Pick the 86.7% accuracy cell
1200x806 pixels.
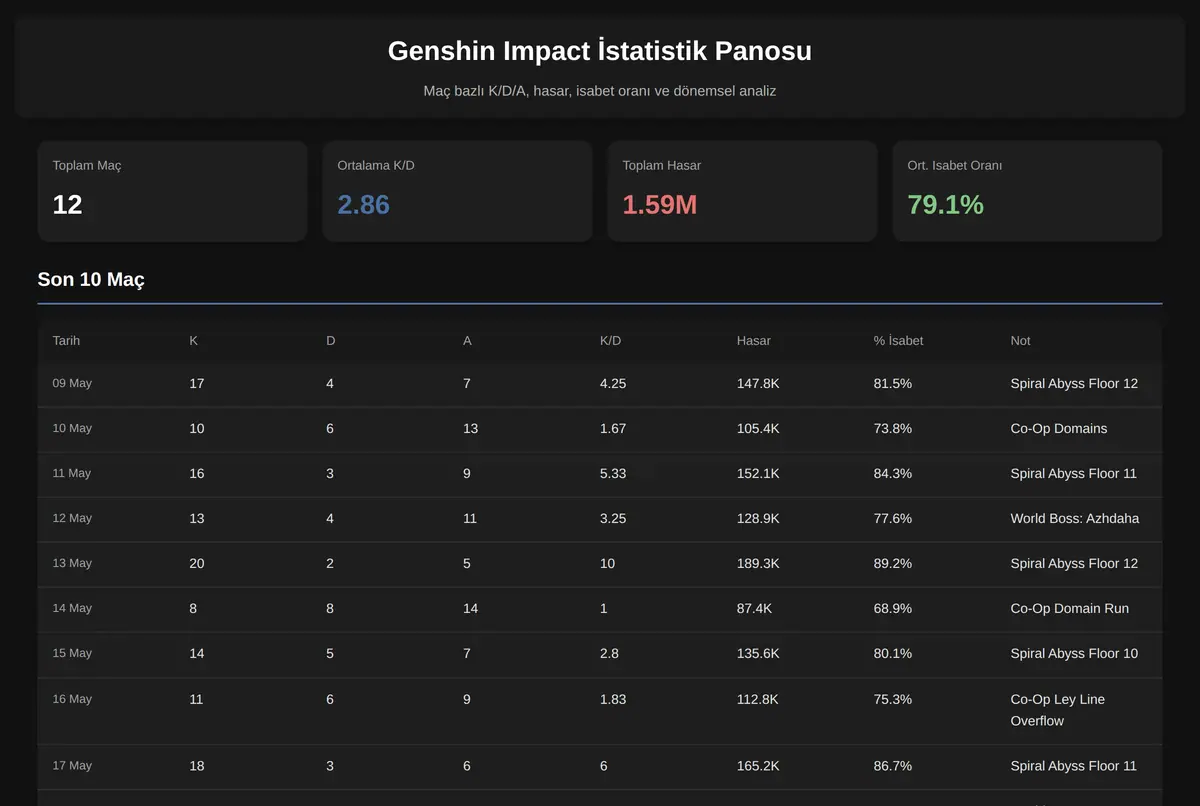[893, 766]
